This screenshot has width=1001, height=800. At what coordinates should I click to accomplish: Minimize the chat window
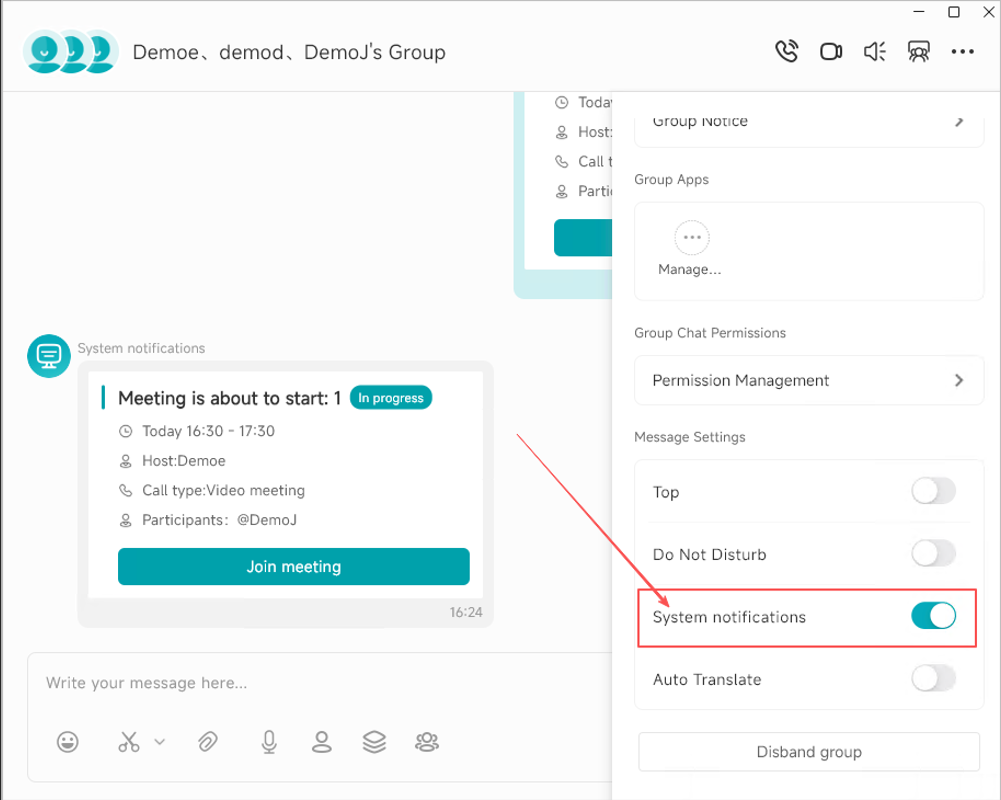point(919,11)
